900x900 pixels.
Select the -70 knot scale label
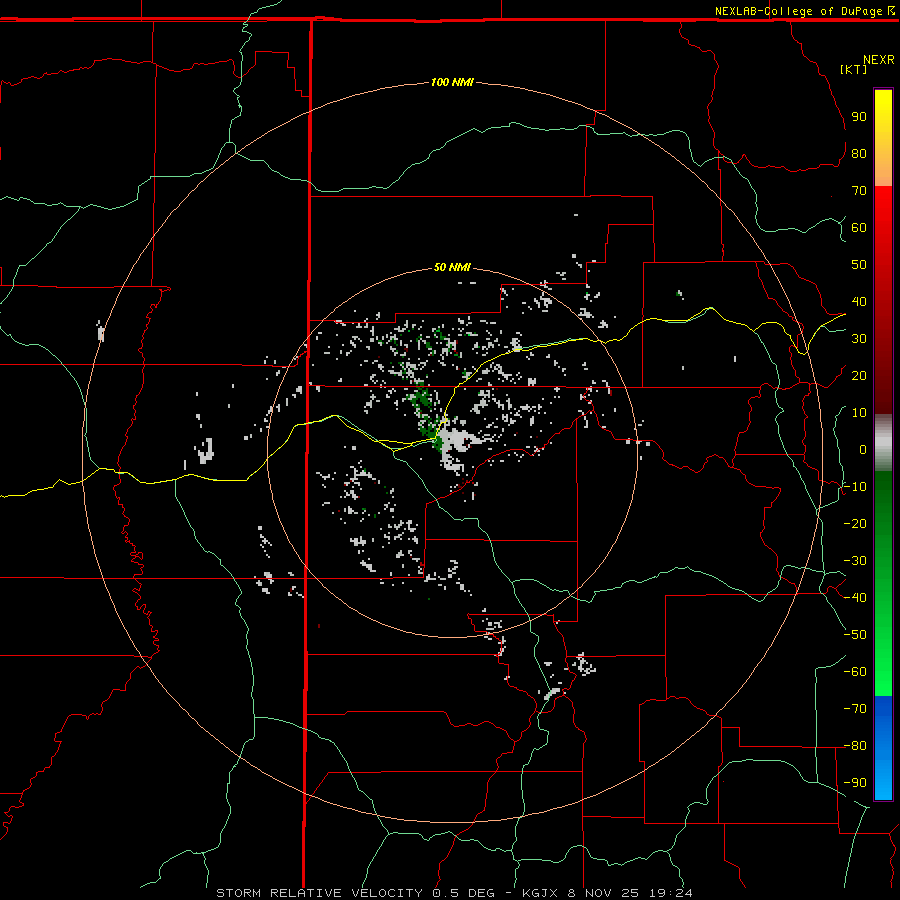pos(855,709)
